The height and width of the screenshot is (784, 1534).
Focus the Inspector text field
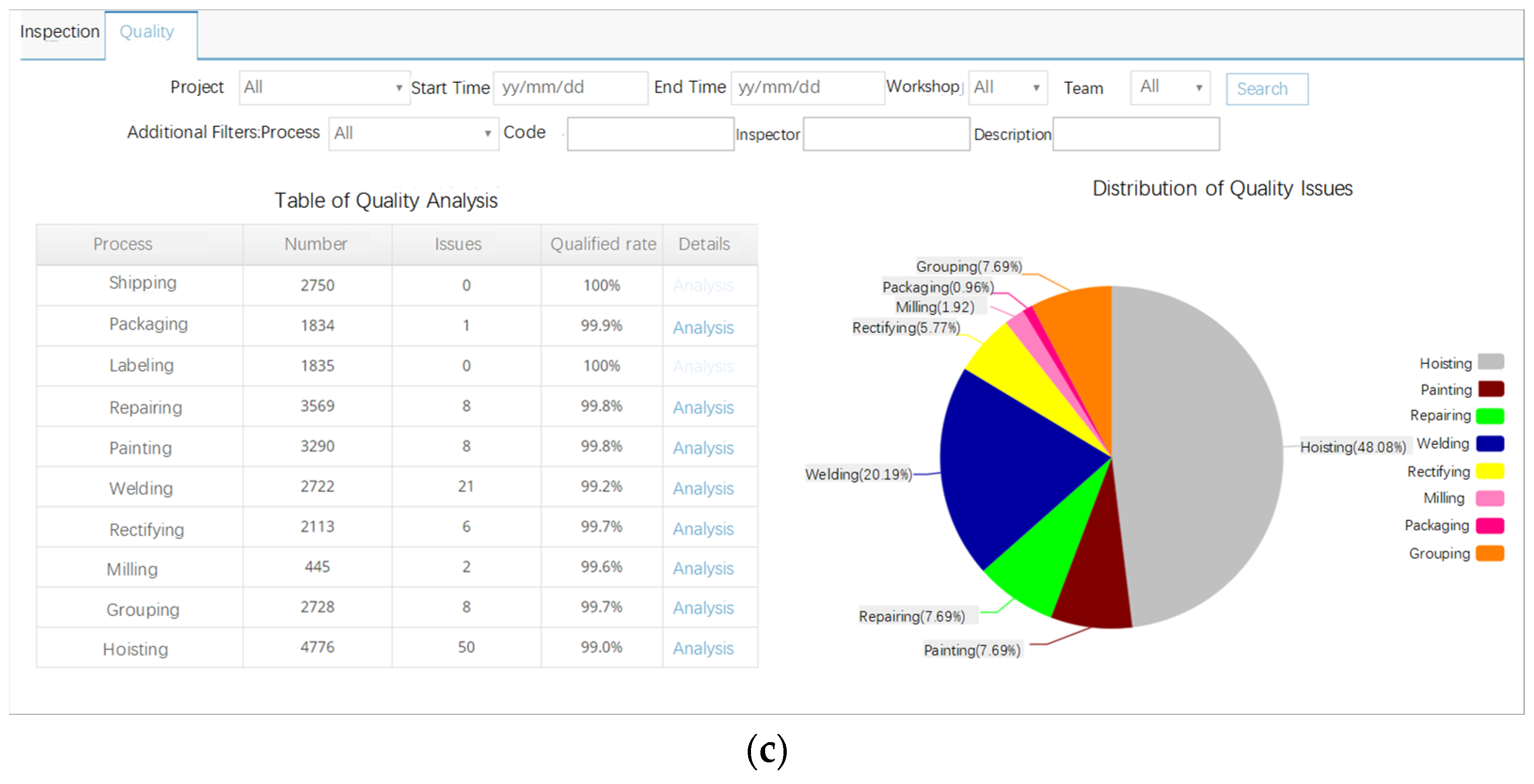pos(886,134)
